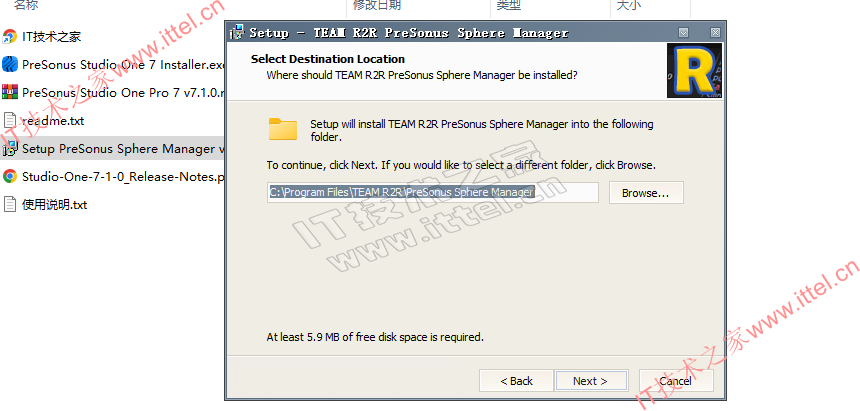Click the Next > button
Screen dimensions: 860x411
(x=591, y=381)
